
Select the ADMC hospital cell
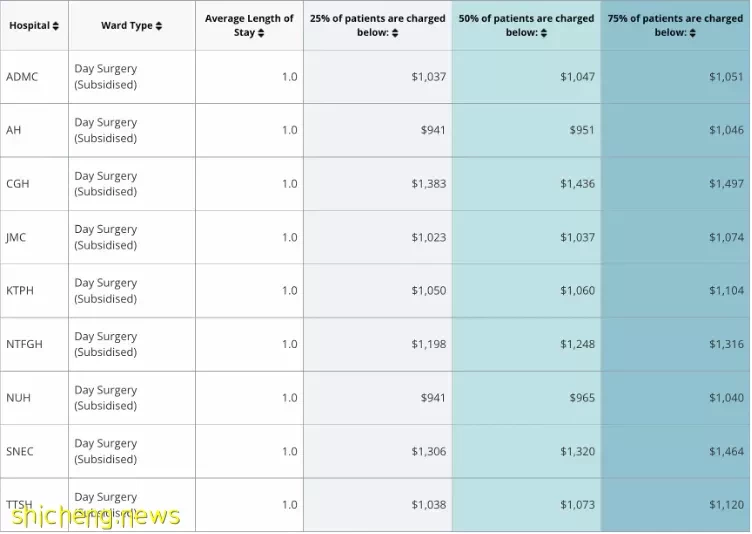tap(35, 77)
